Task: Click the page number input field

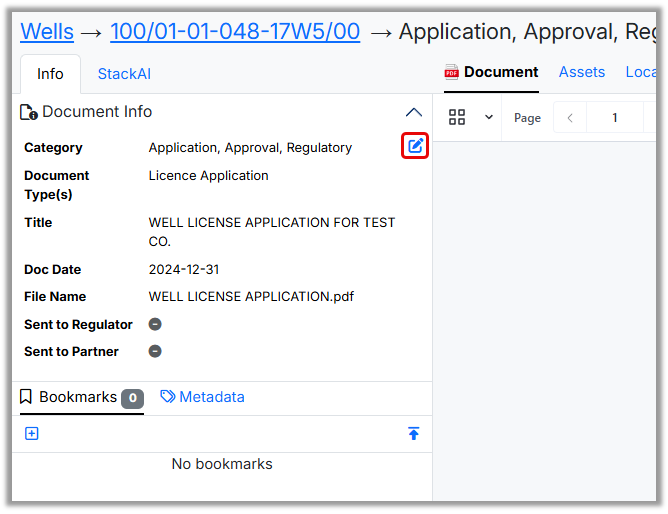Action: [614, 118]
